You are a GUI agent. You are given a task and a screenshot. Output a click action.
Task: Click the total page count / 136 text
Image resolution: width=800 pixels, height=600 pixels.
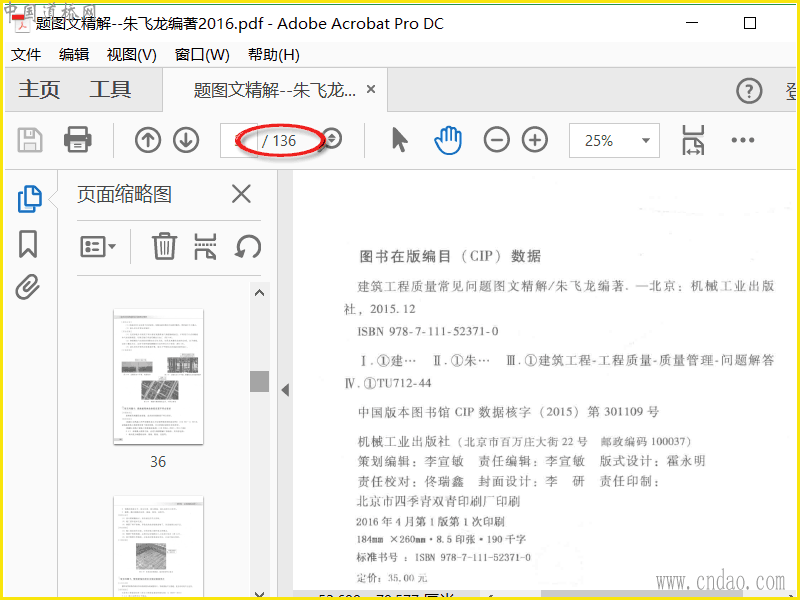pos(279,140)
